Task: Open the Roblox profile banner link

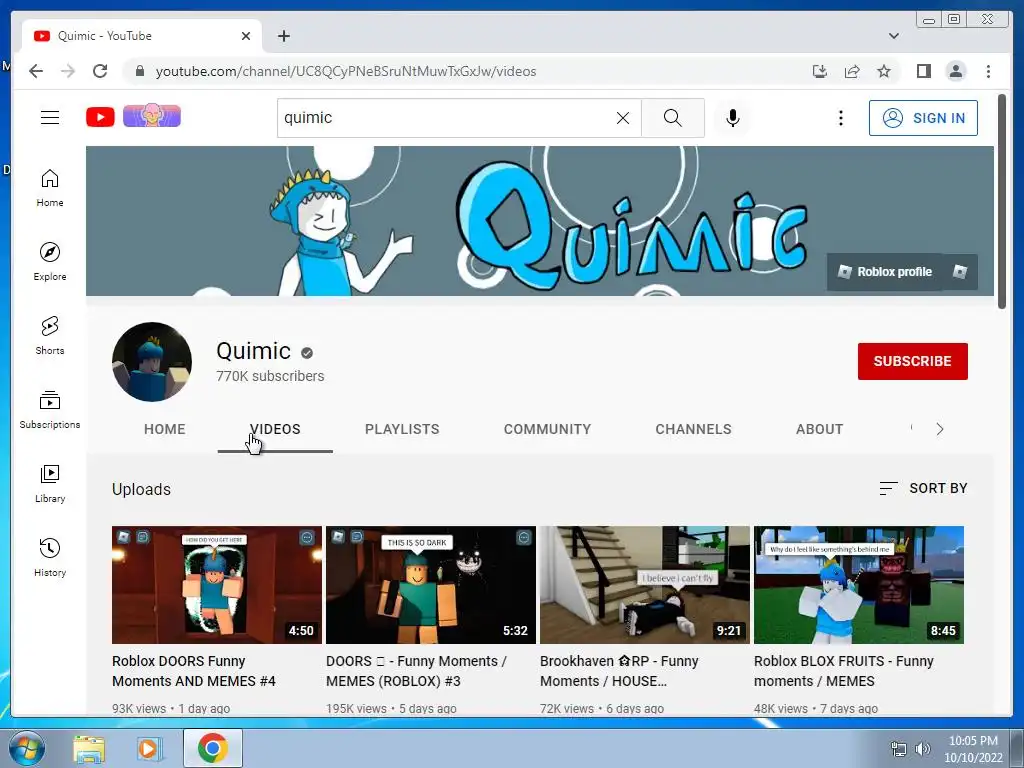Action: [x=885, y=272]
